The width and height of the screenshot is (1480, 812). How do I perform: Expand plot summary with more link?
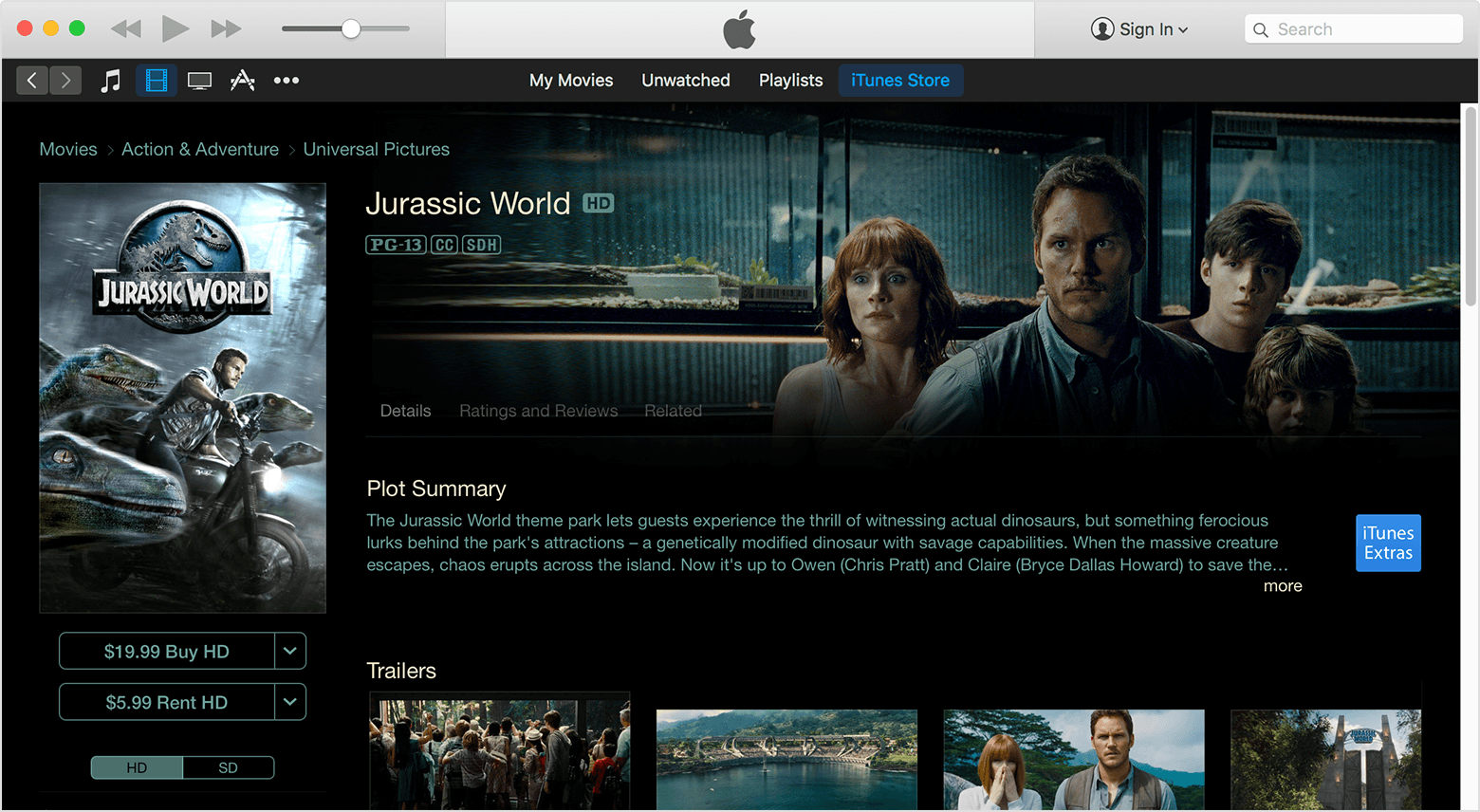pos(1283,586)
